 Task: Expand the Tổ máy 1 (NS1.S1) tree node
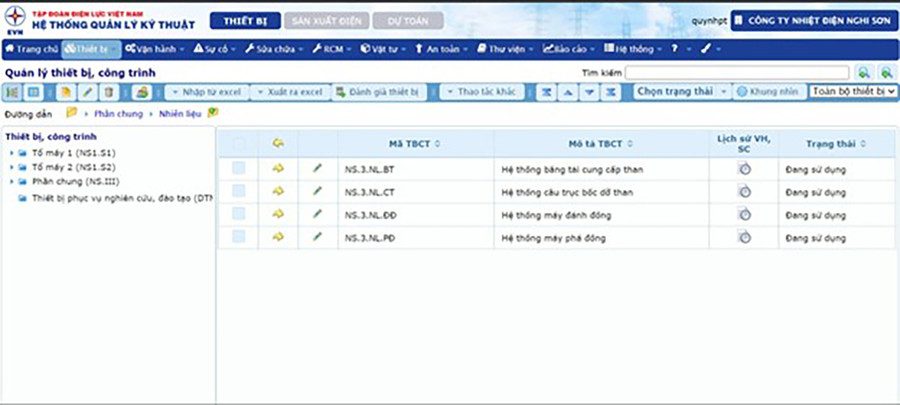(11, 153)
